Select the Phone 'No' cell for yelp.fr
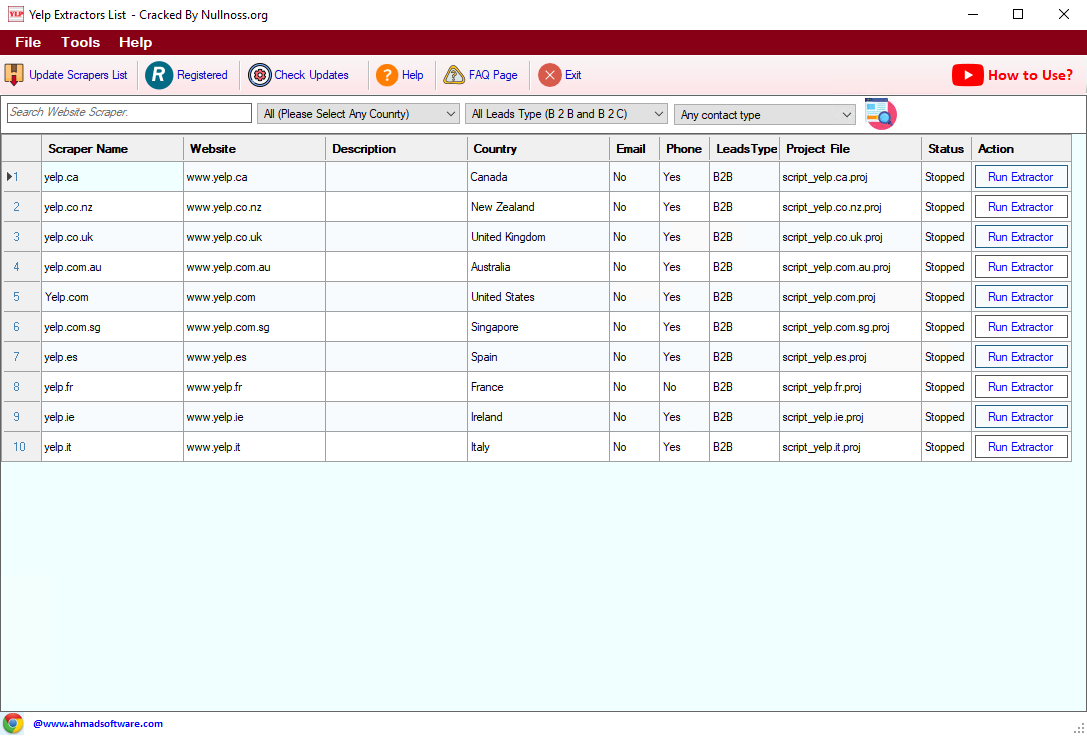The width and height of the screenshot is (1087, 736). 684,387
